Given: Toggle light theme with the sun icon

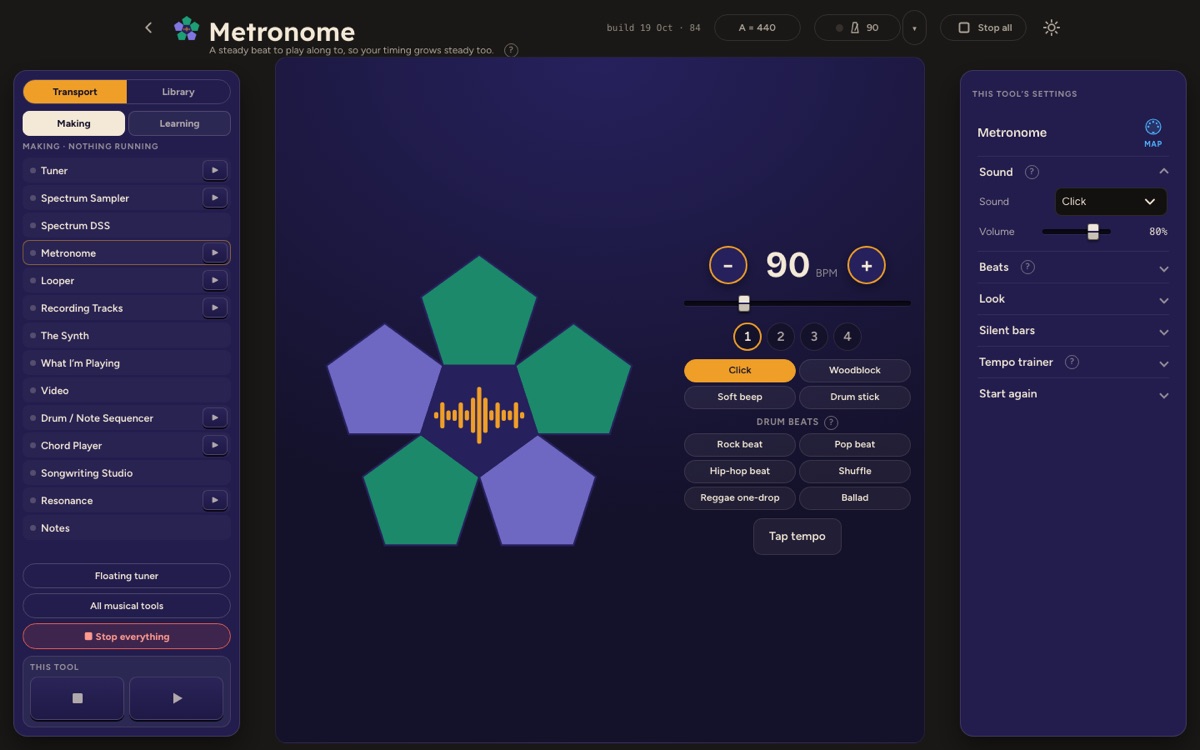Looking at the screenshot, I should 1051,28.
